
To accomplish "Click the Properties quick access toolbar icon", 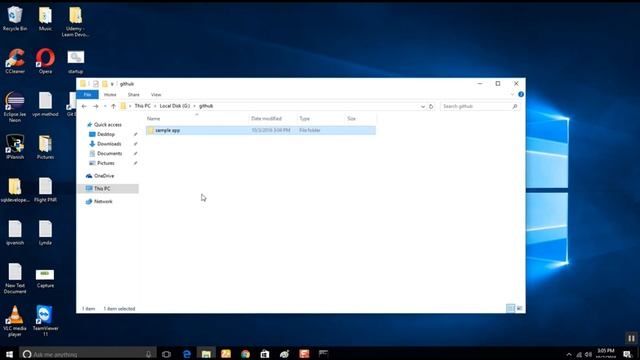I will [x=96, y=84].
